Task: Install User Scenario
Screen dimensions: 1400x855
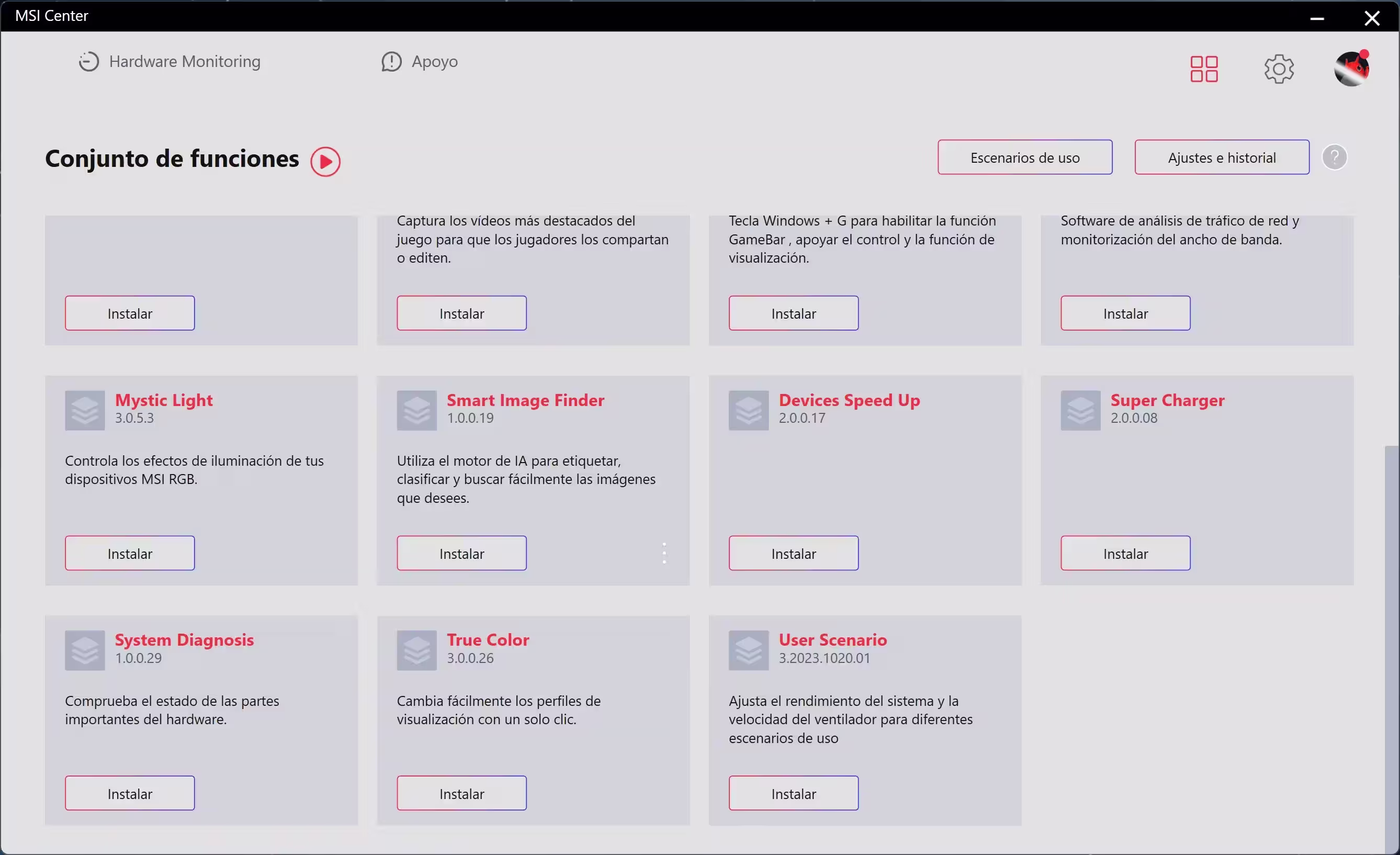Action: tap(794, 794)
